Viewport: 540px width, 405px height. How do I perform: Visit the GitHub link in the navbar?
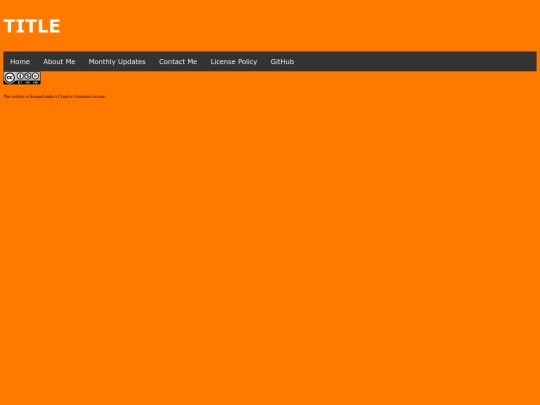(x=282, y=62)
